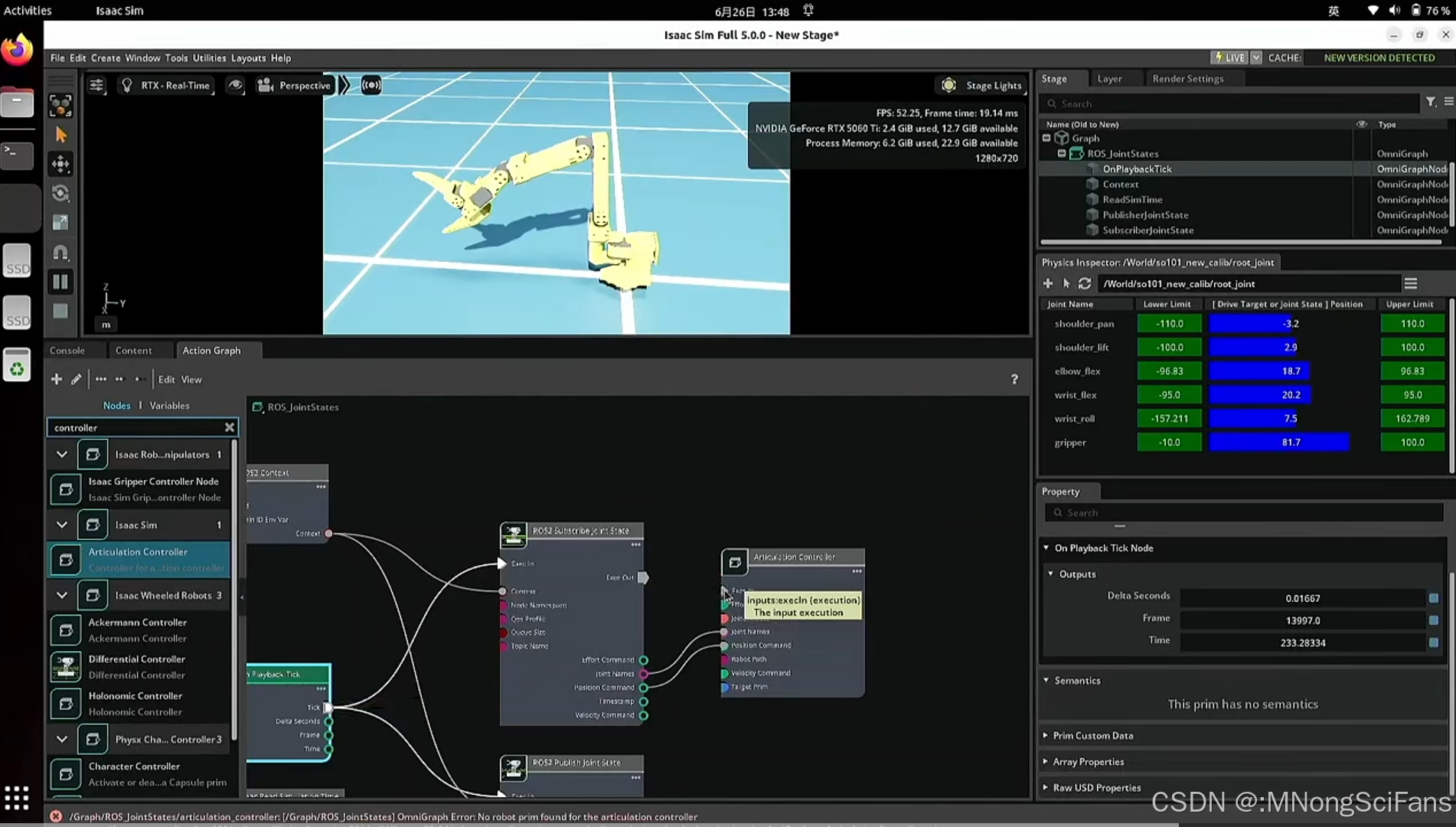Collapse the Isaac Sim node category
The width and height of the screenshot is (1456, 827).
(x=62, y=525)
